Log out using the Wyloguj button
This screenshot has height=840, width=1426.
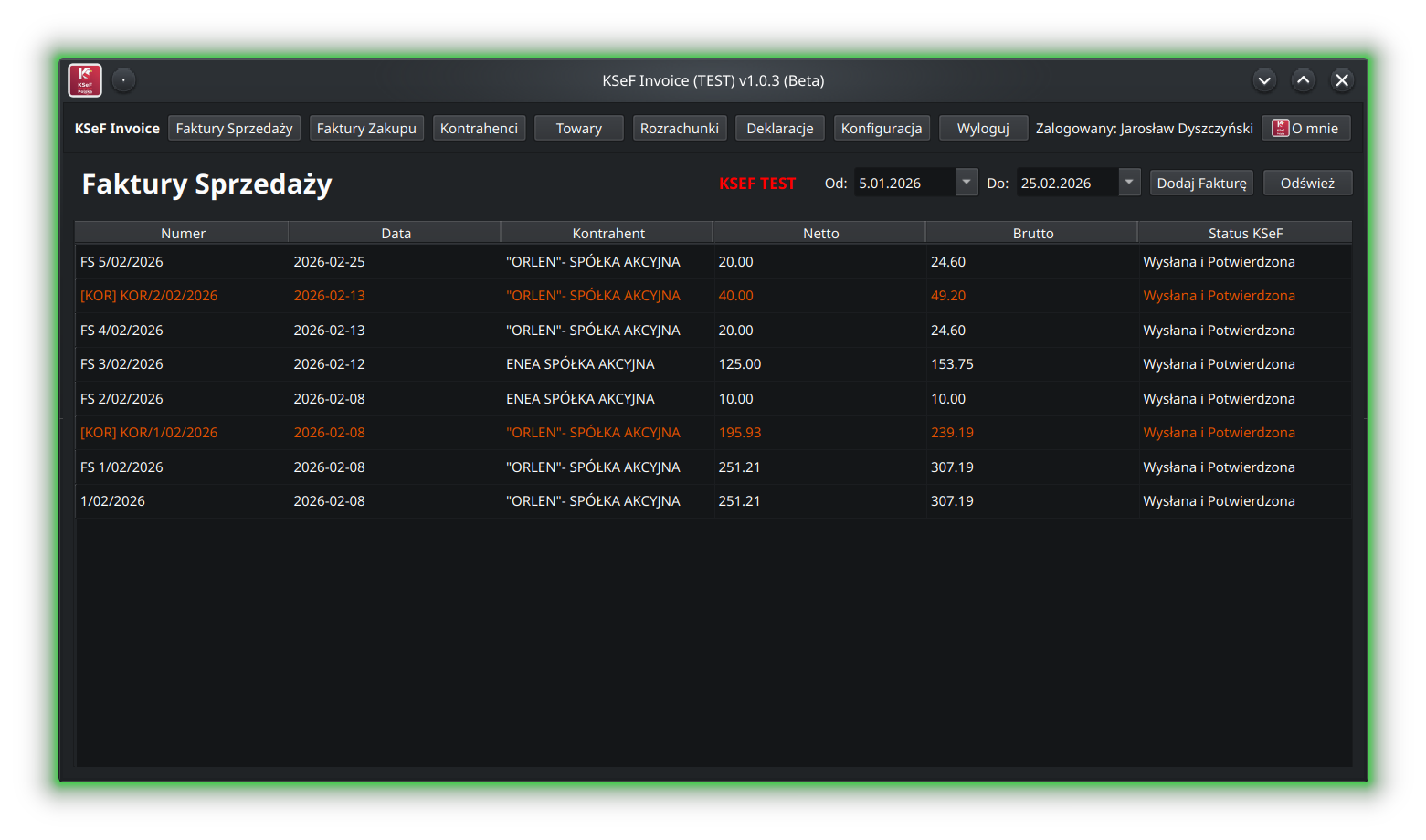click(983, 129)
